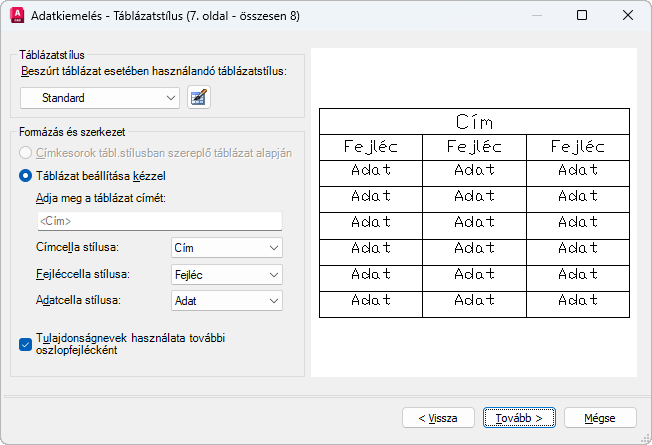
Task: Click the middle Fejléc cell in preview
Action: (x=474, y=147)
